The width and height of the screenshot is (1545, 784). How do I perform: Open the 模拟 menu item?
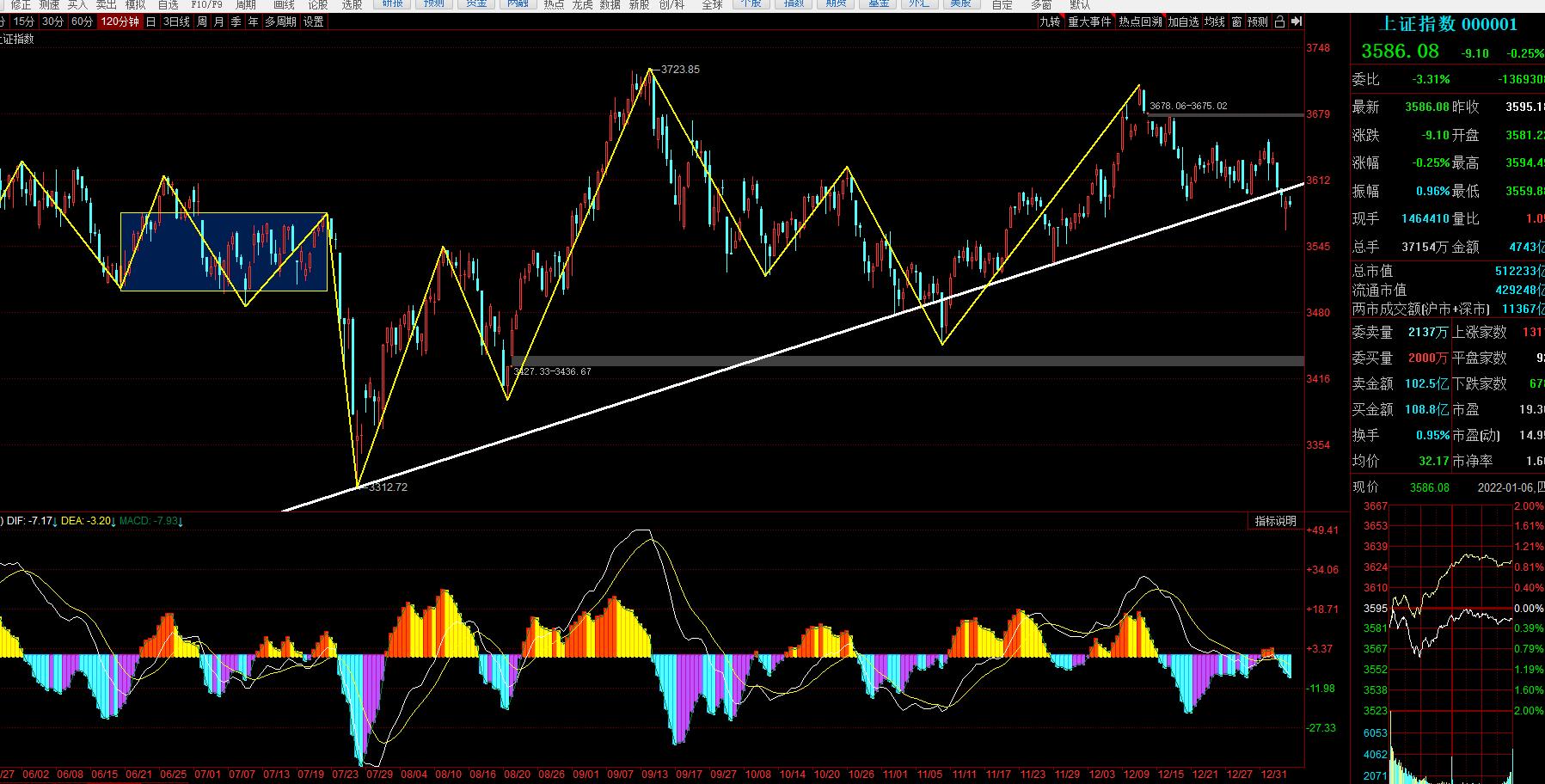pos(135,5)
